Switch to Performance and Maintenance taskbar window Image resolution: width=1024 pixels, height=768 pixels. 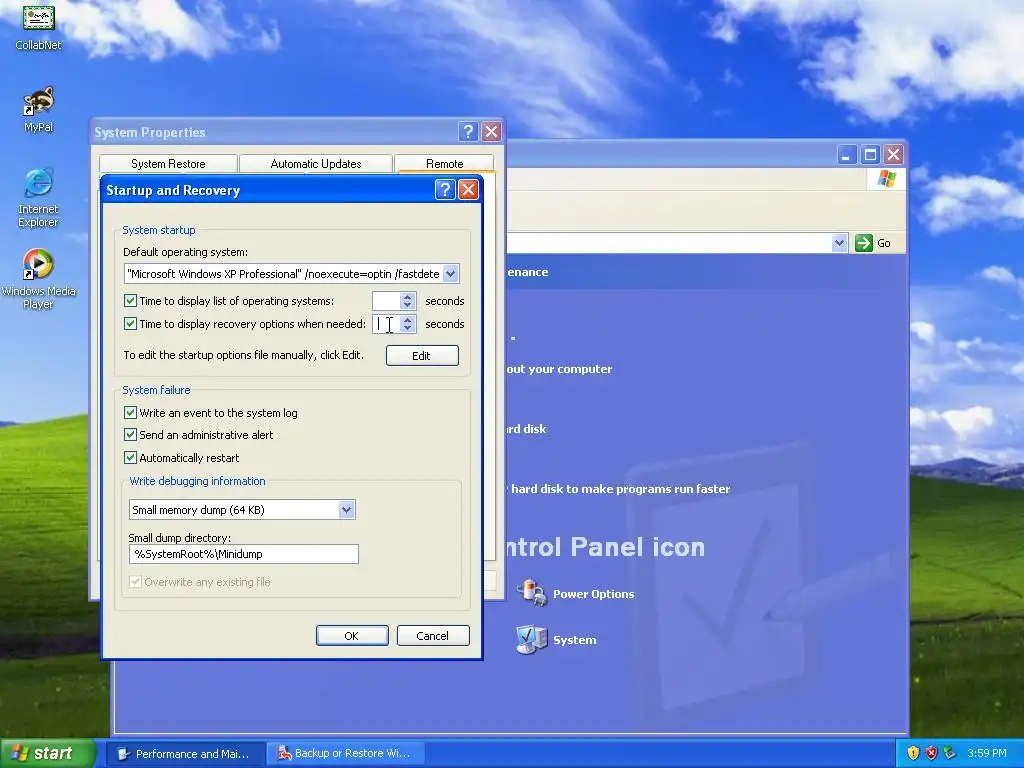[x=185, y=754]
